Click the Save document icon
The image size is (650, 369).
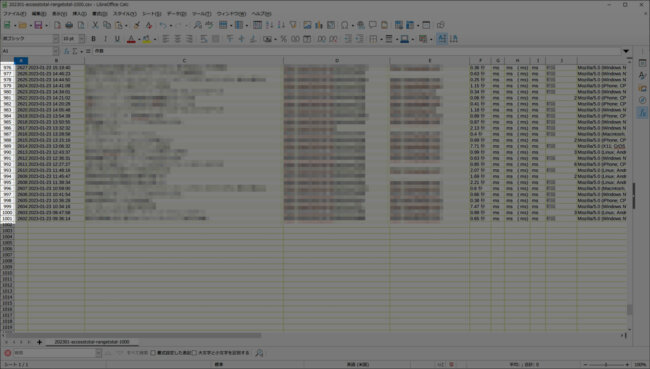(x=38, y=25)
